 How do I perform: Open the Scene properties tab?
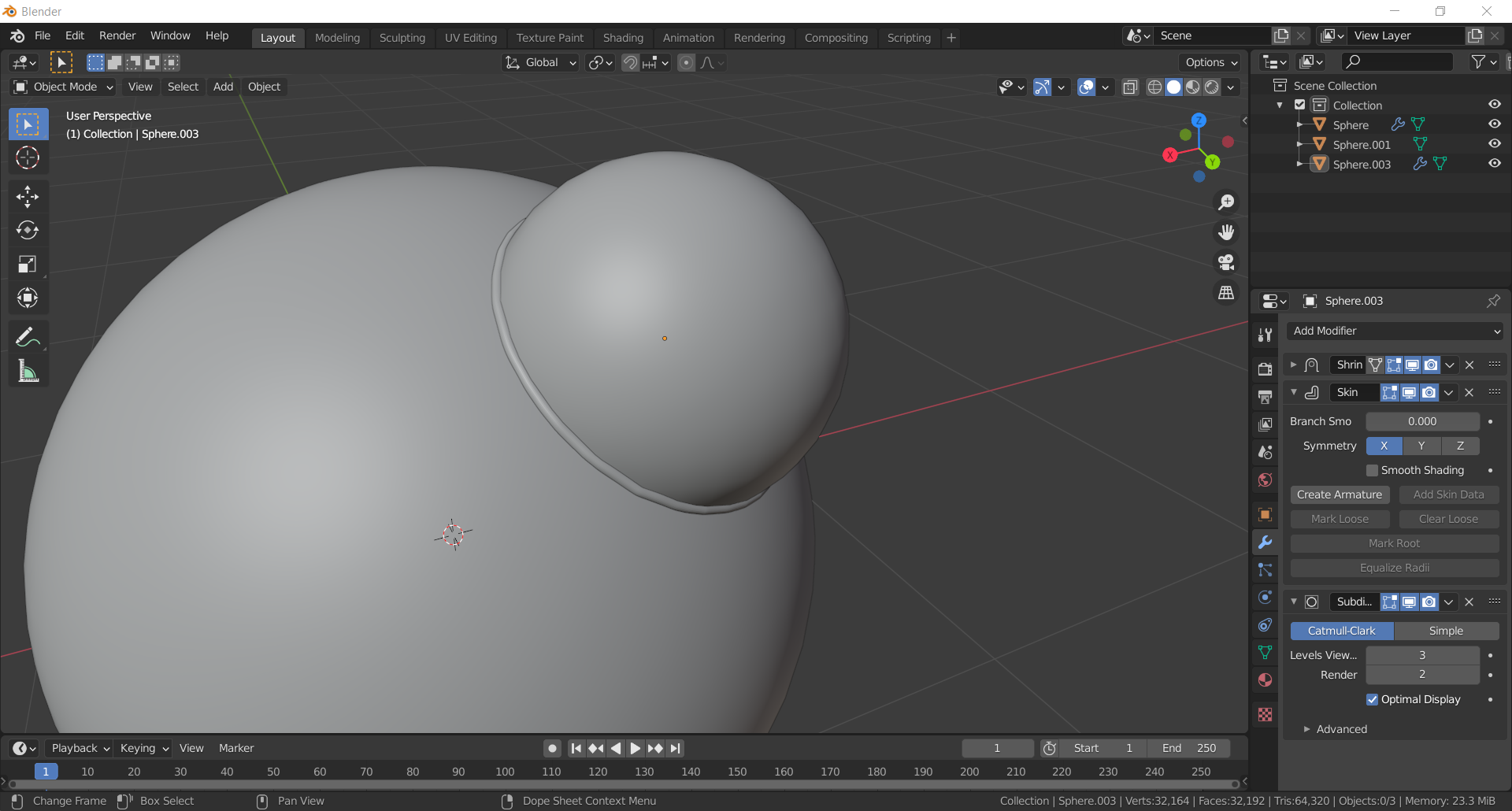pyautogui.click(x=1266, y=452)
